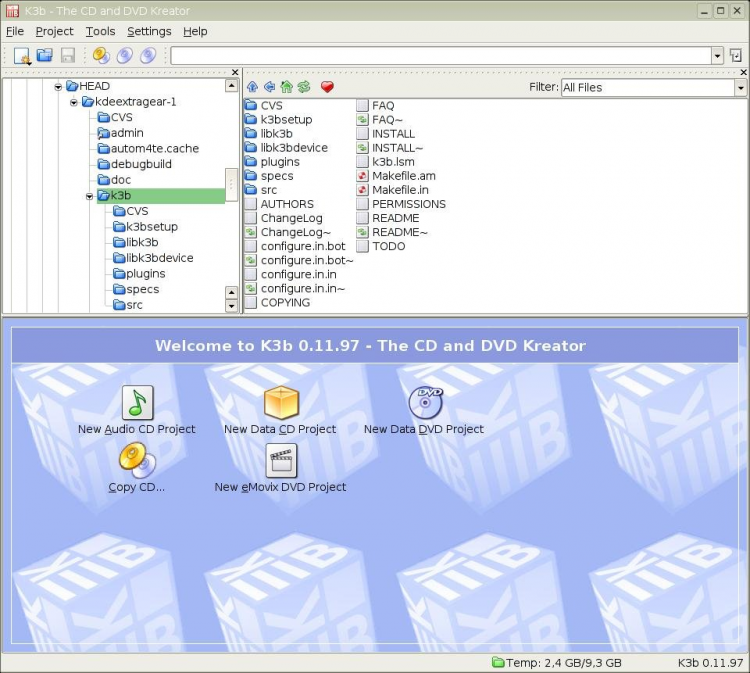
Task: Select debugbuild folder in the tree
Action: click(x=134, y=165)
